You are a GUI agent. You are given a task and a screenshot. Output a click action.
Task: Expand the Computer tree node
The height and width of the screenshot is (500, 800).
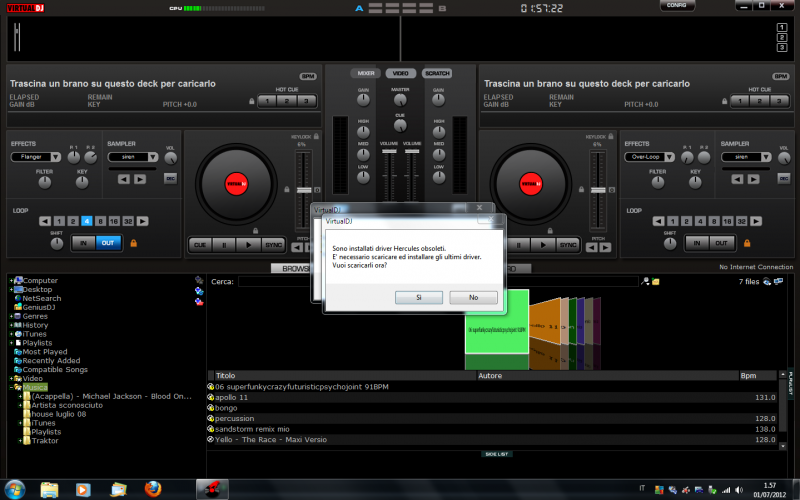point(11,281)
